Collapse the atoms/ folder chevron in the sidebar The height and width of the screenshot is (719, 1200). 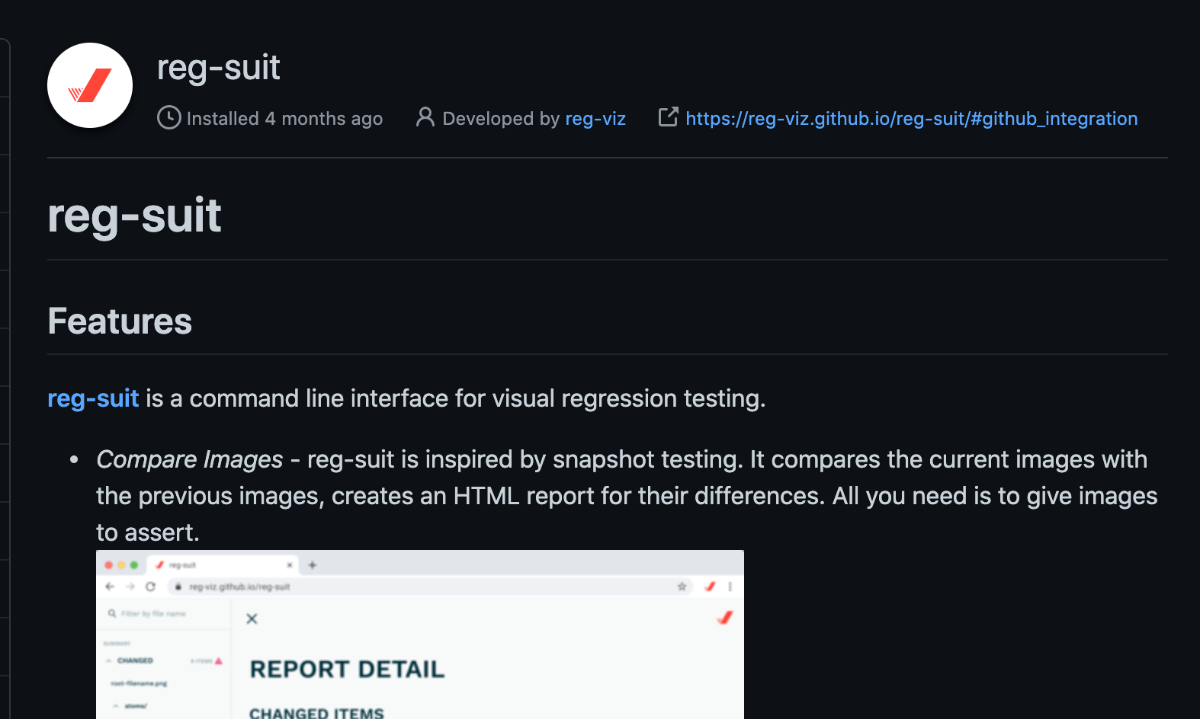(x=113, y=706)
